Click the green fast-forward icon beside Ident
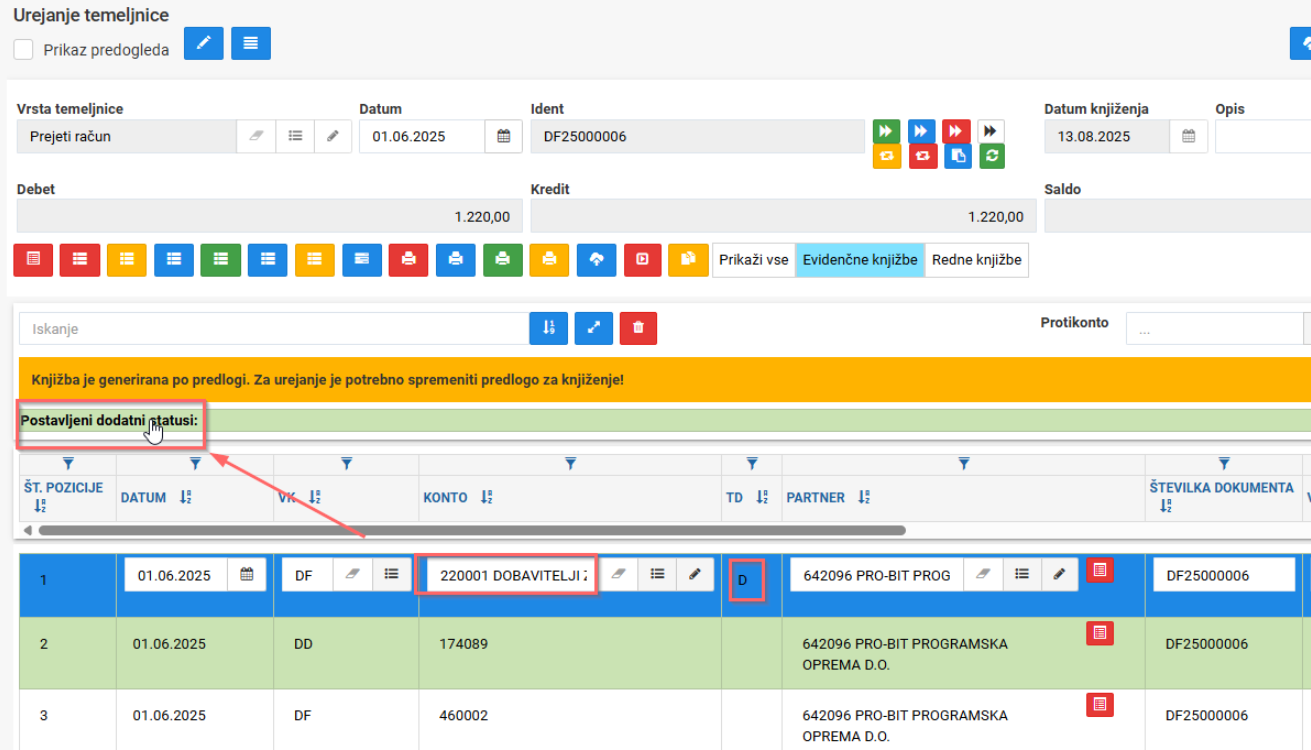This screenshot has width=1311, height=750. tap(886, 132)
